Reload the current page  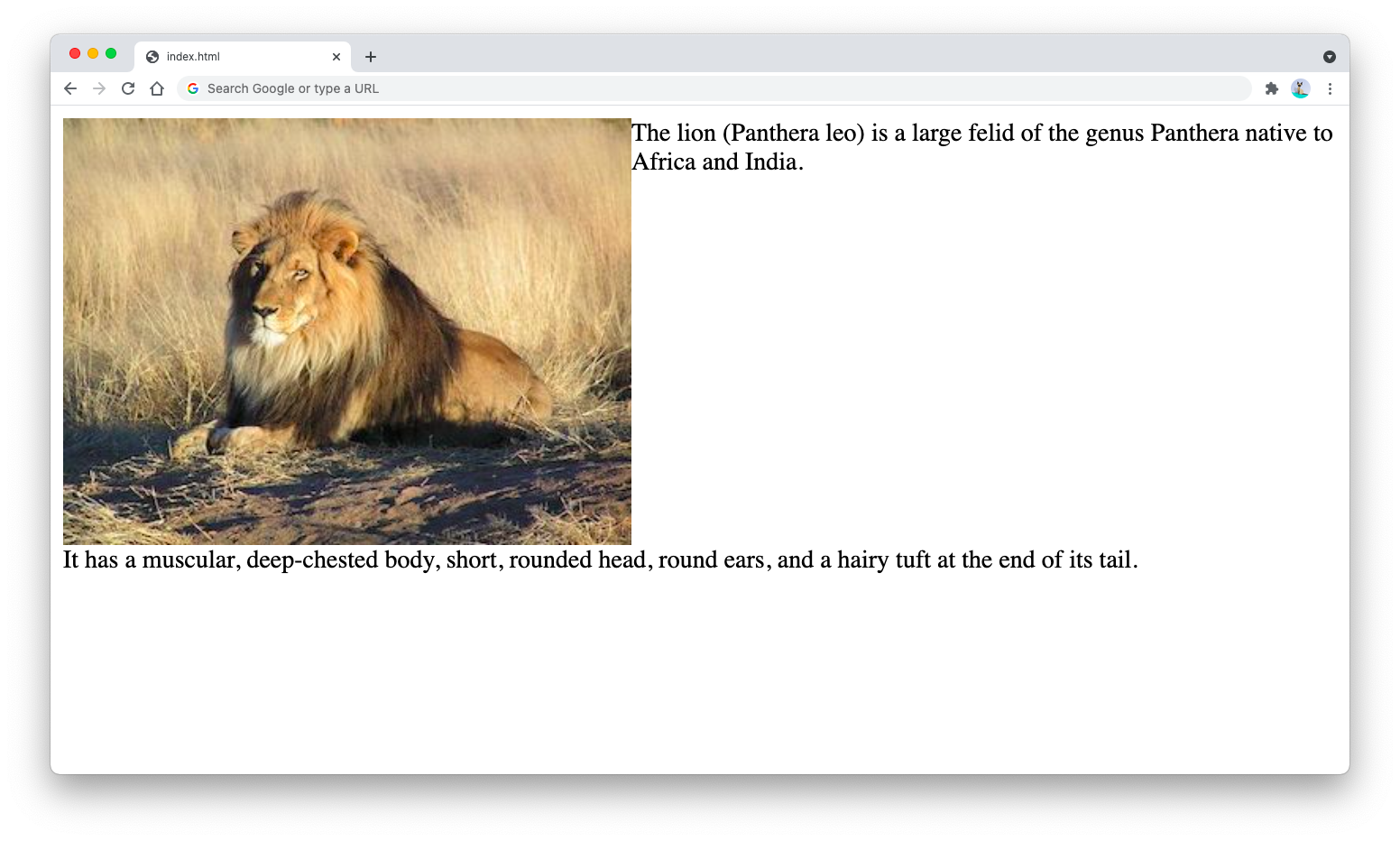[128, 88]
